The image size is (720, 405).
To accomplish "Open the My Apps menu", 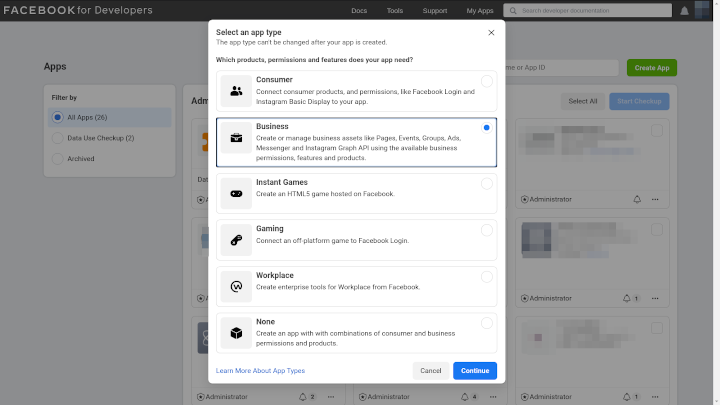I will 480,11.
